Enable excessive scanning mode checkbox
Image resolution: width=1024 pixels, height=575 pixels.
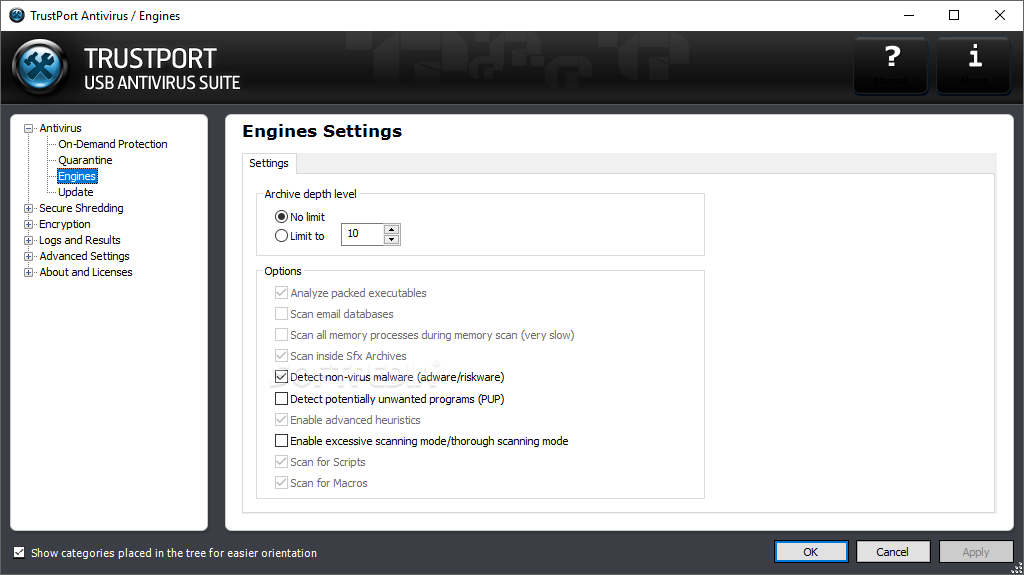tap(281, 441)
